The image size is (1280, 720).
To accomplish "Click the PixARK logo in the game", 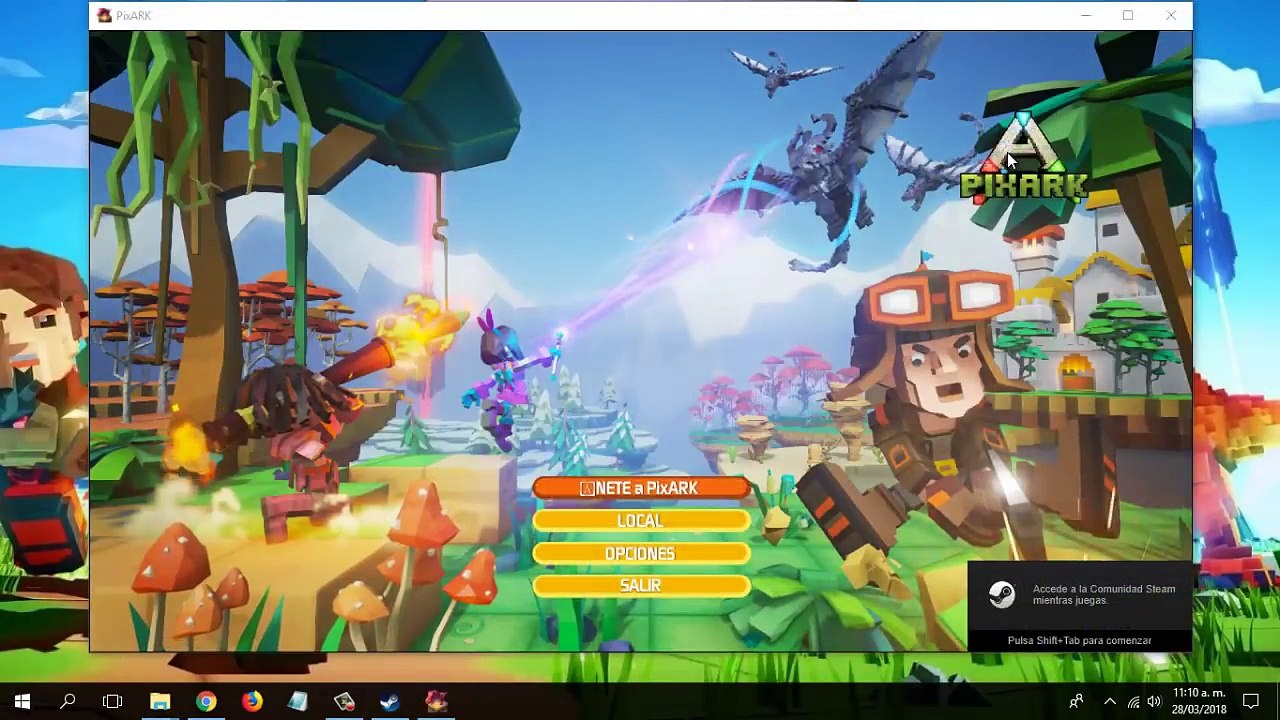I will pos(1023,160).
